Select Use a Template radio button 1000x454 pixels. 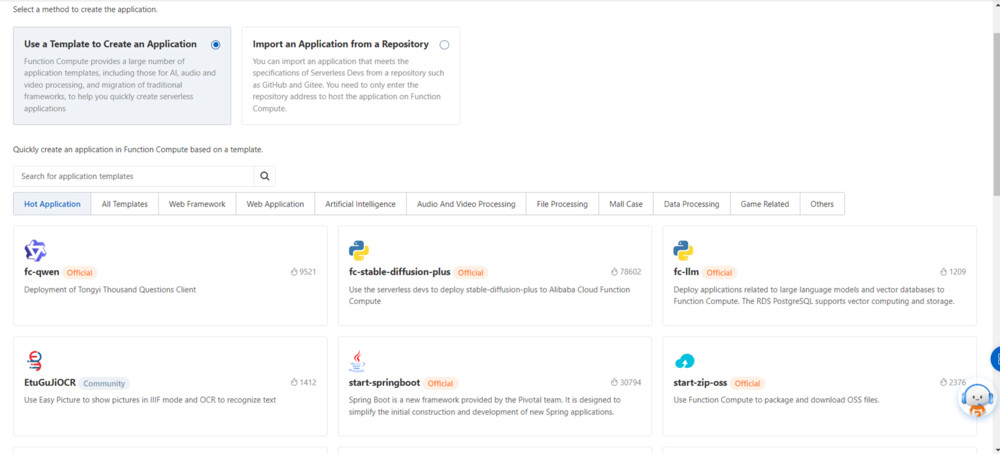coord(216,45)
